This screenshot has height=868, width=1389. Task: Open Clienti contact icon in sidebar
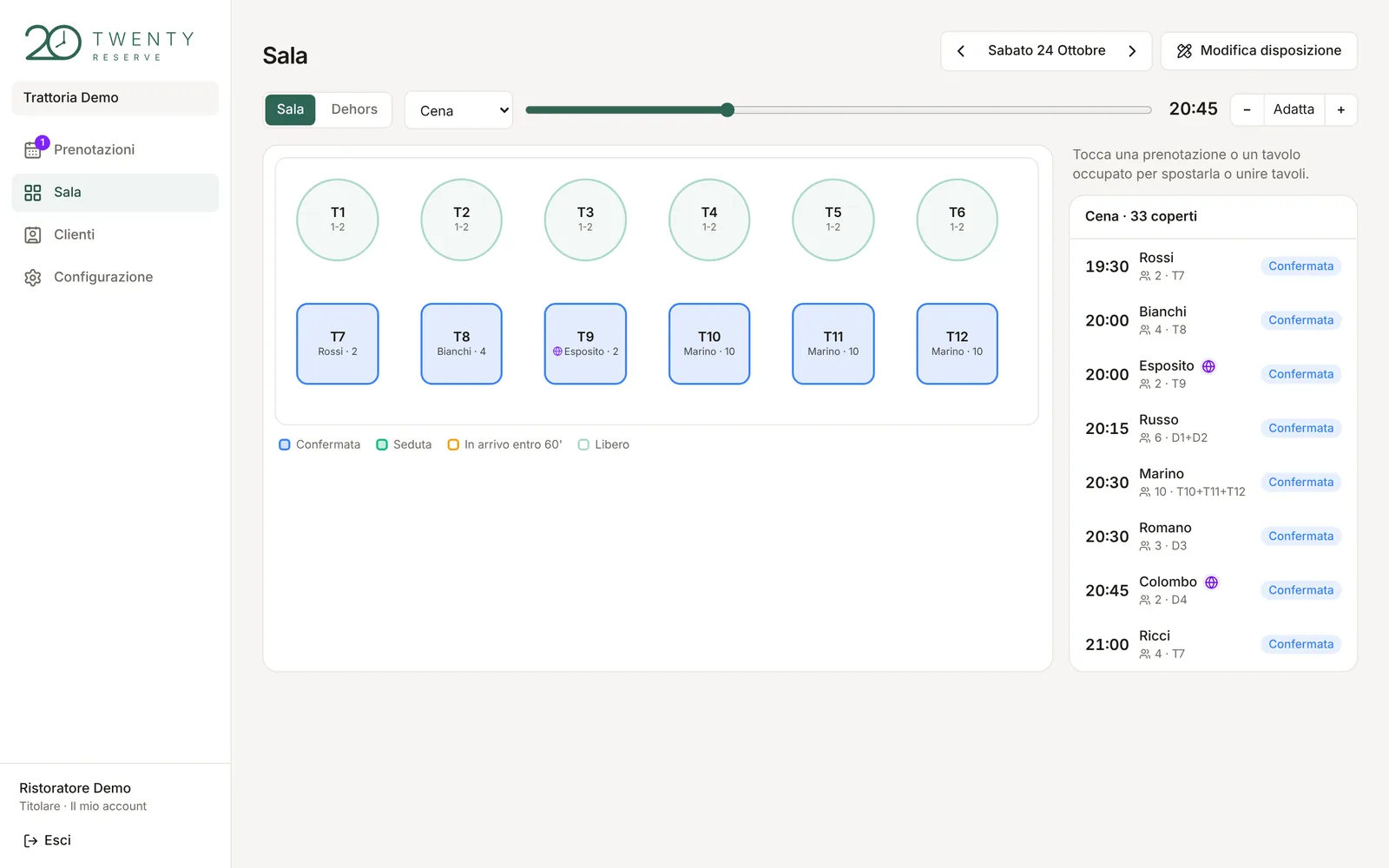[x=33, y=235]
